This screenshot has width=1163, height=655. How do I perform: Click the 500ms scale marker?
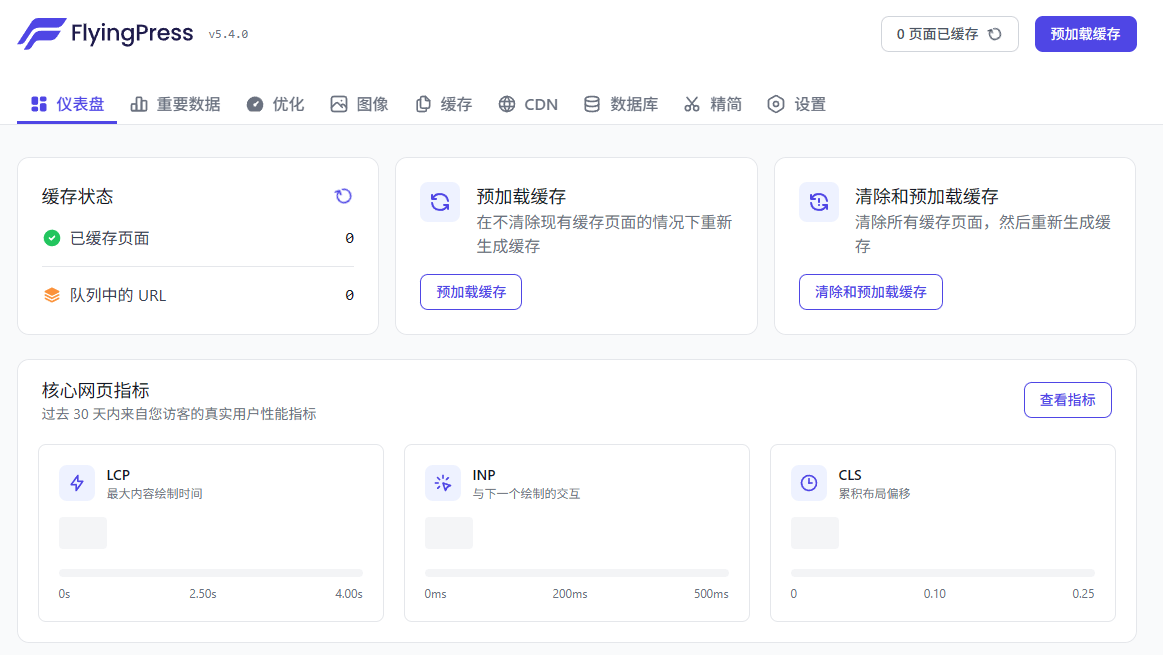(711, 594)
